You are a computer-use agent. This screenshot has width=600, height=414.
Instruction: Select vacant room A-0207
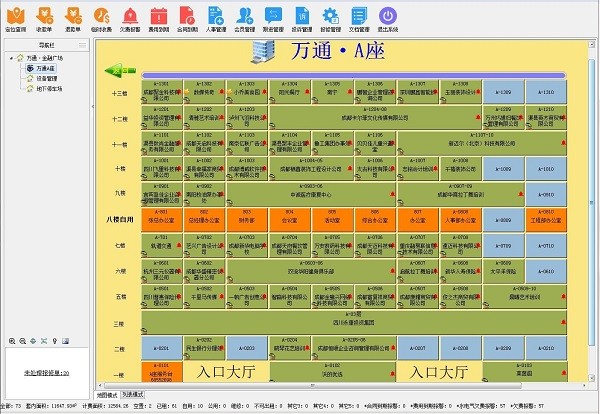[417, 348]
